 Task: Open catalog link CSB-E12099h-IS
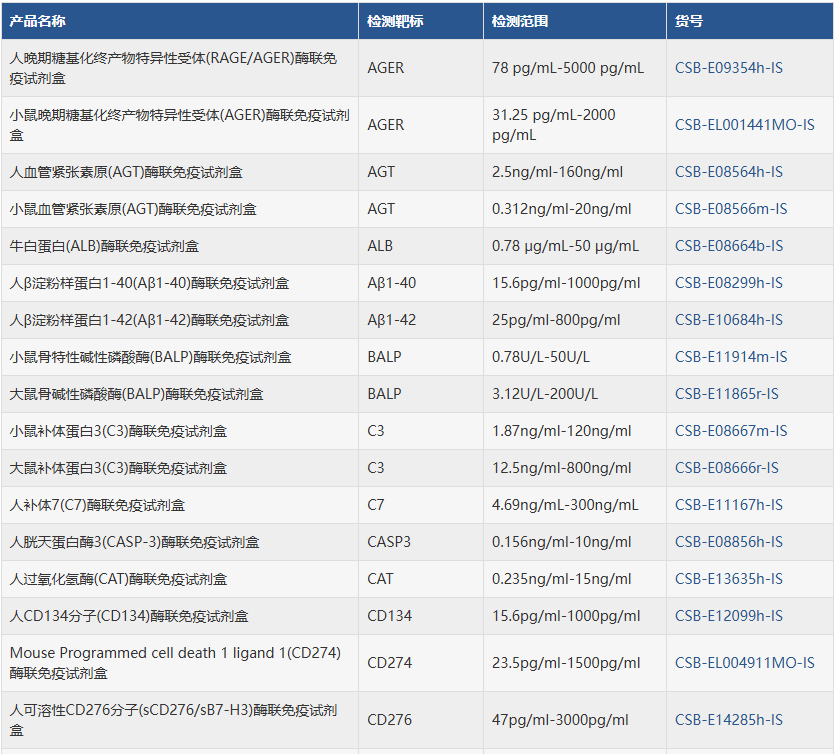tap(728, 616)
